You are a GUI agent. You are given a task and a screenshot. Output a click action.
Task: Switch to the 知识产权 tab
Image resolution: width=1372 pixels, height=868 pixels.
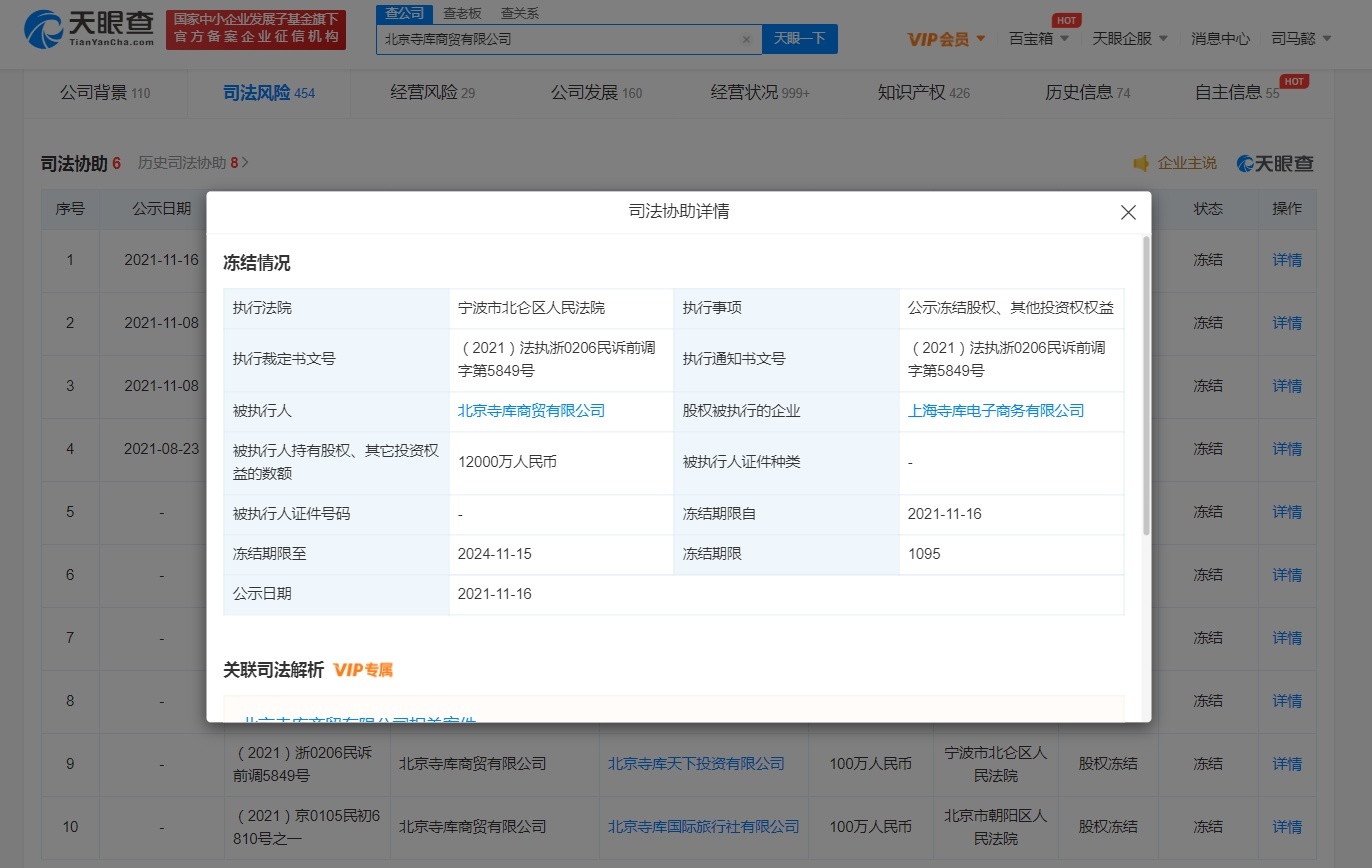tap(924, 93)
